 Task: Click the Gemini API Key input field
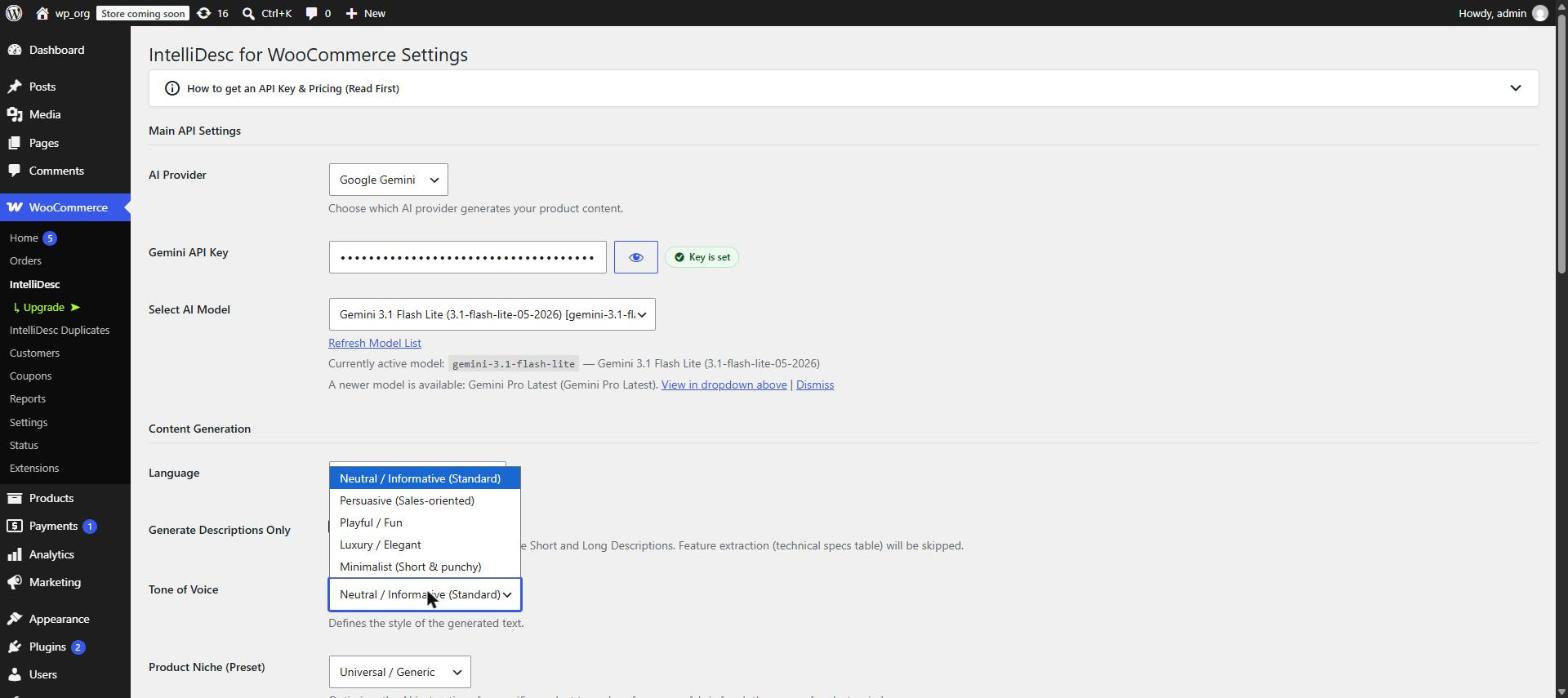(x=467, y=257)
